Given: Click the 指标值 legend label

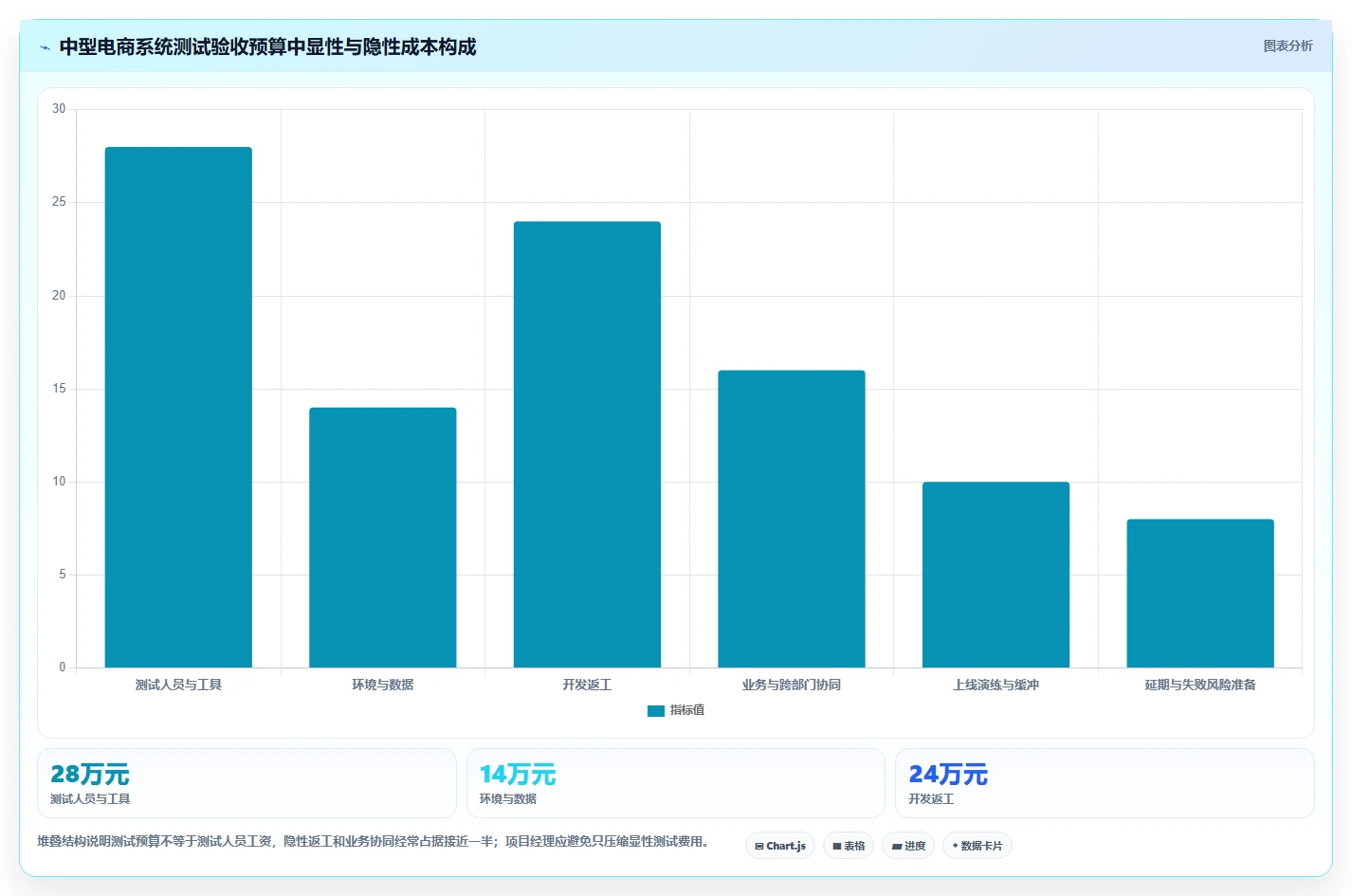Looking at the screenshot, I should tap(687, 710).
